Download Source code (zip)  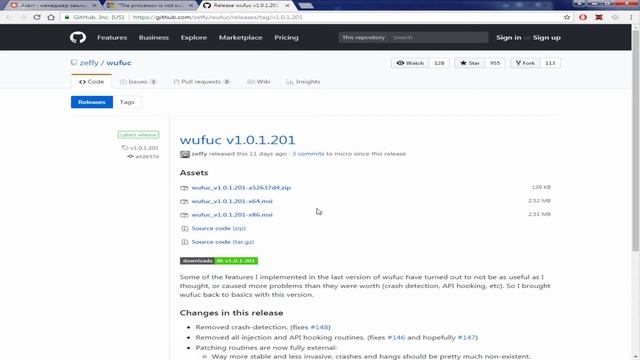(x=219, y=229)
